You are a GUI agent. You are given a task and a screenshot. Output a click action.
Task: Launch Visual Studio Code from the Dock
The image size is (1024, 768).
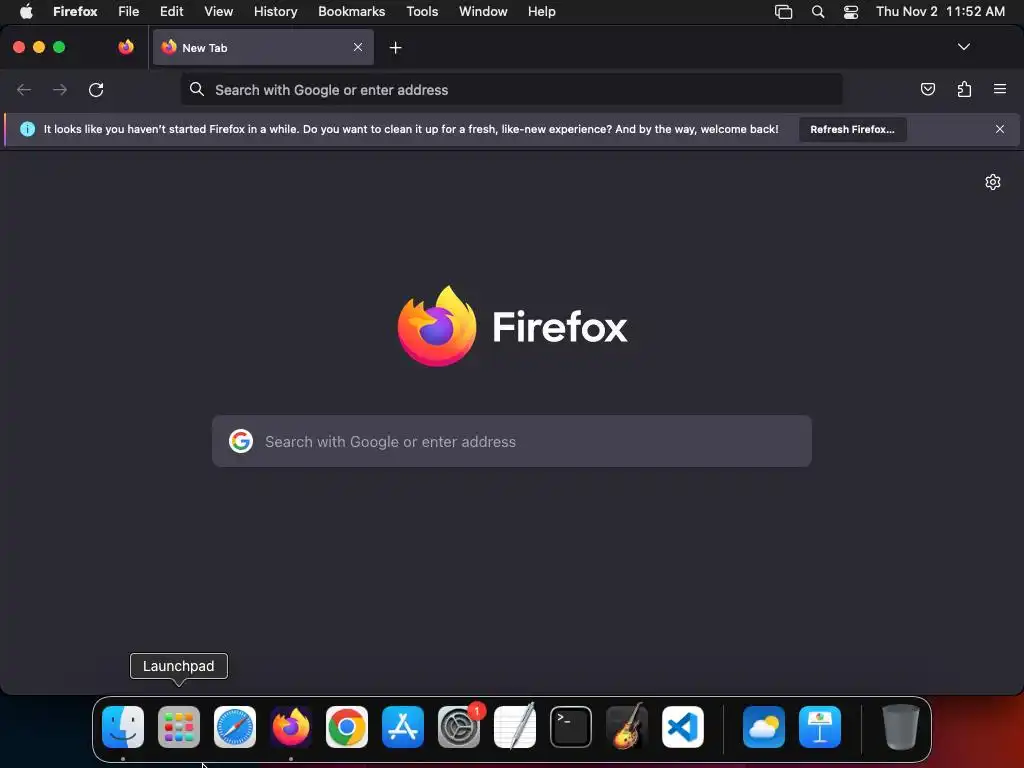(x=683, y=726)
